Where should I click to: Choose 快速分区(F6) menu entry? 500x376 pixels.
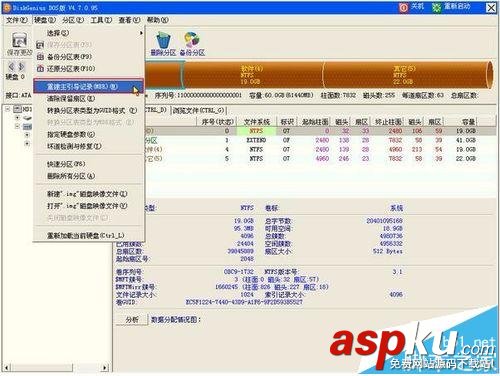(89, 164)
